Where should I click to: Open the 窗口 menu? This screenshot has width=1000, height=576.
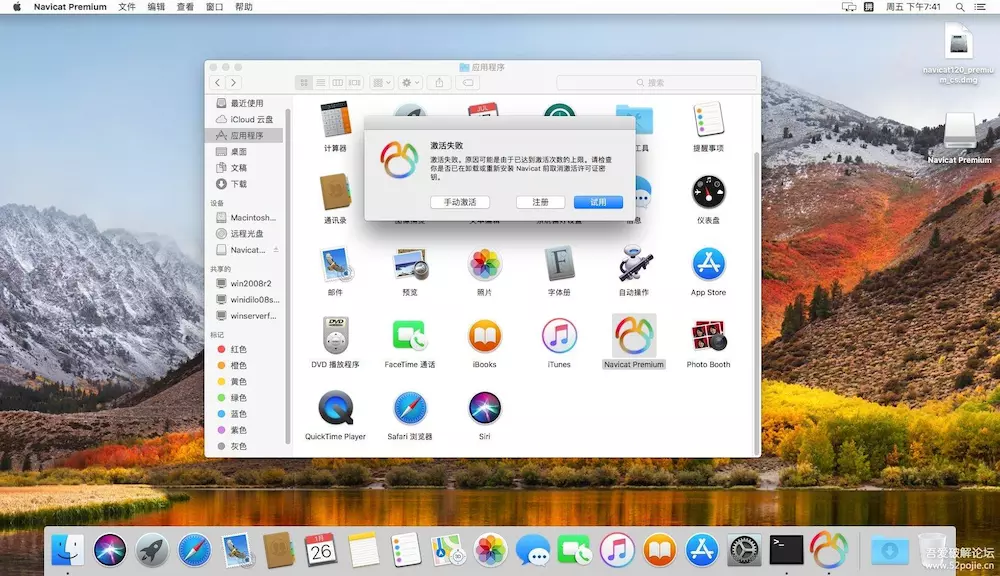click(x=214, y=7)
